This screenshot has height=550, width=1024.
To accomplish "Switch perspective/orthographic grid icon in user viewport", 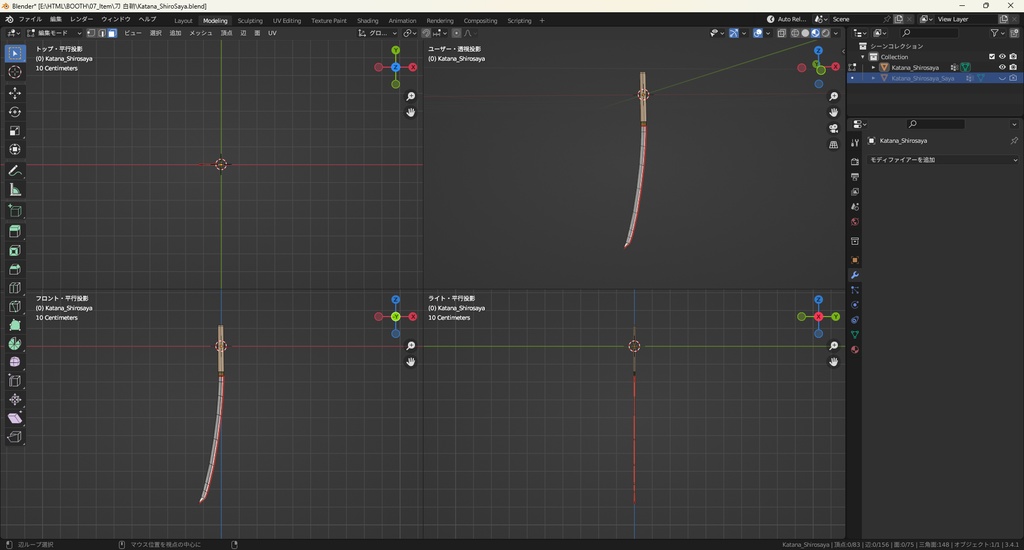I will click(x=834, y=145).
